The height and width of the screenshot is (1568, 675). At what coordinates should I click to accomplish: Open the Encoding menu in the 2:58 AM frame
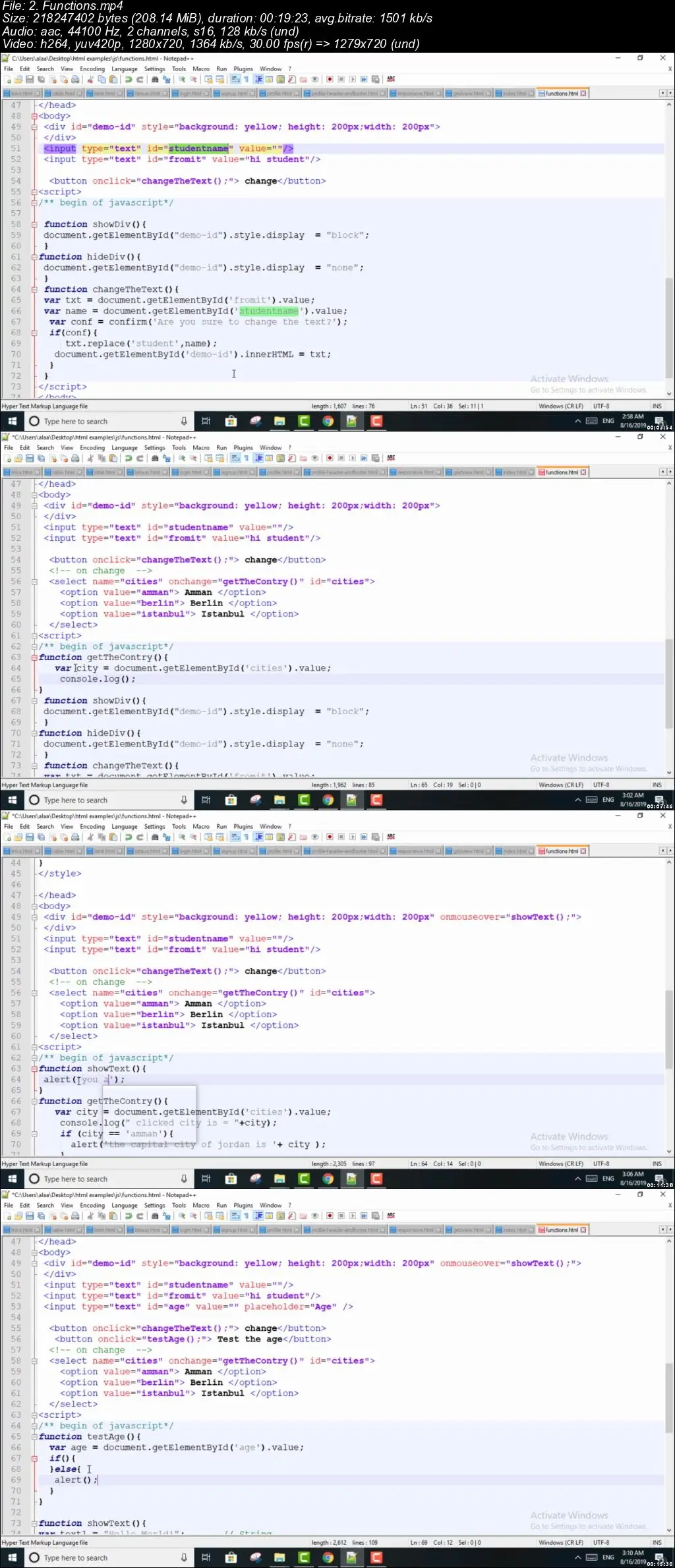(92, 69)
